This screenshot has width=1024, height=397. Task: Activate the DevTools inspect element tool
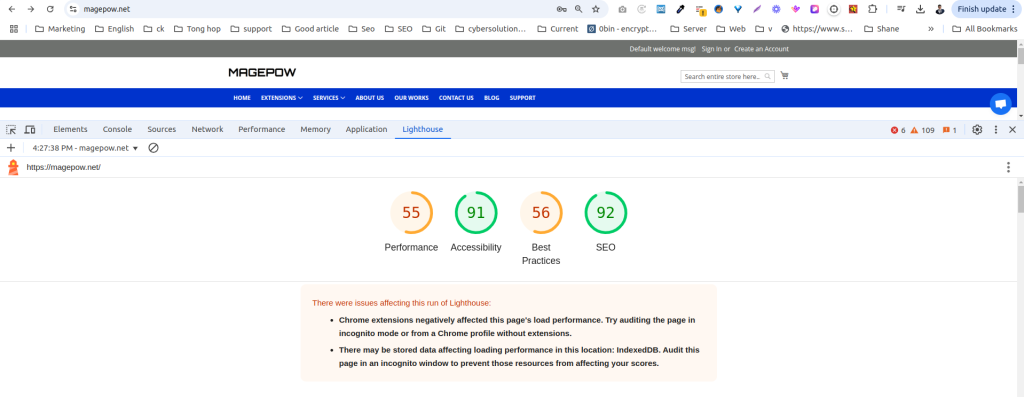coord(11,130)
